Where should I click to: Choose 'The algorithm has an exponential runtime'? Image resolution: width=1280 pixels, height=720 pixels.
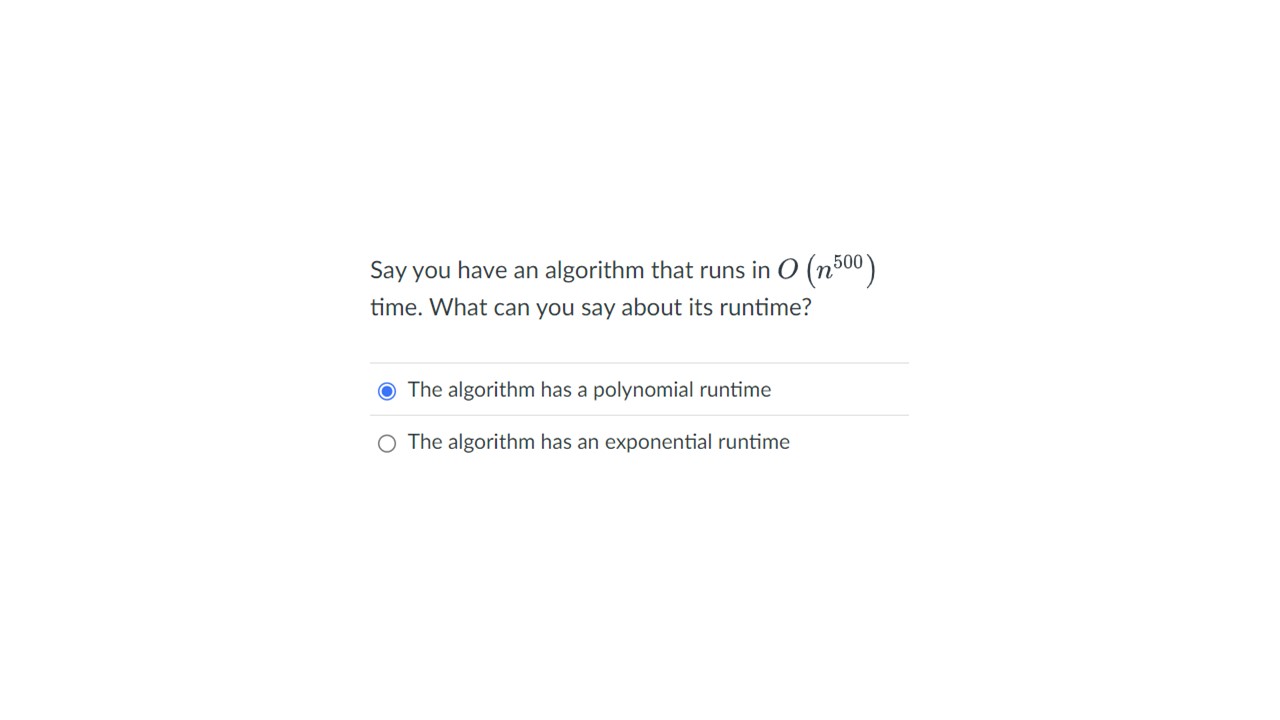[598, 442]
